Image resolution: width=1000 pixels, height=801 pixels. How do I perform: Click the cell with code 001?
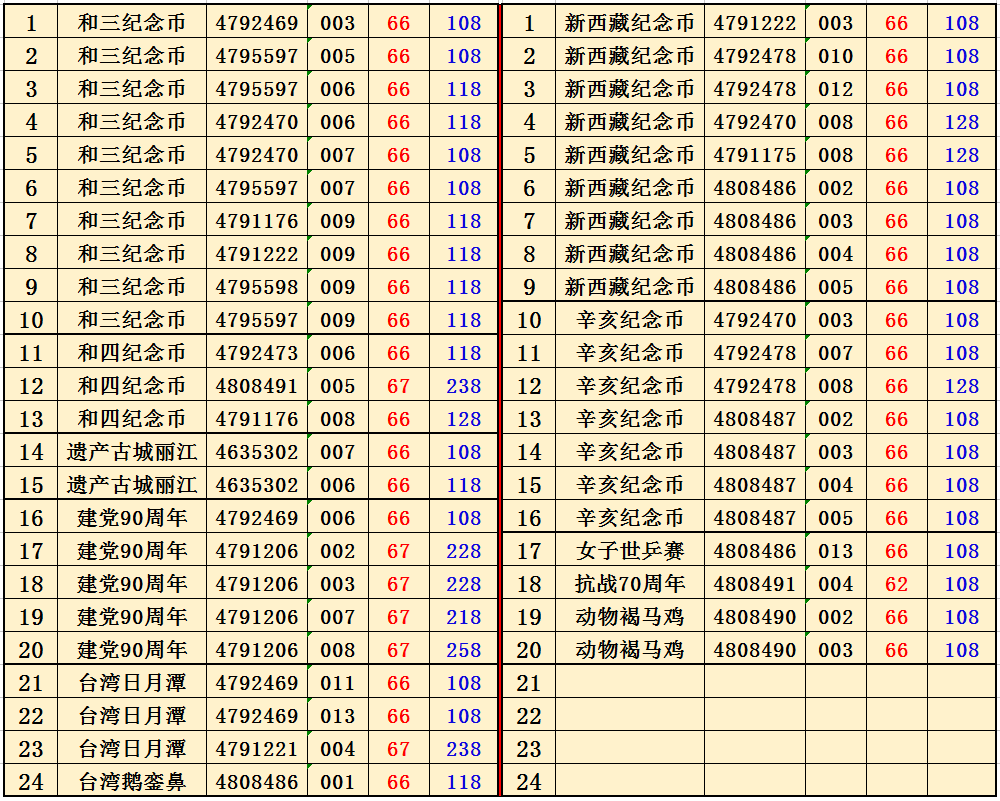point(338,782)
